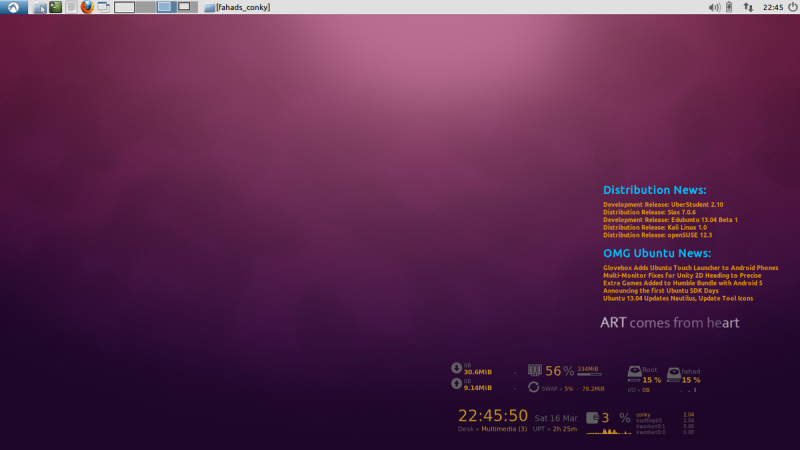Viewport: 800px width, 450px height.
Task: Open the Xfce applications menu mouse logo
Action: [13, 7]
